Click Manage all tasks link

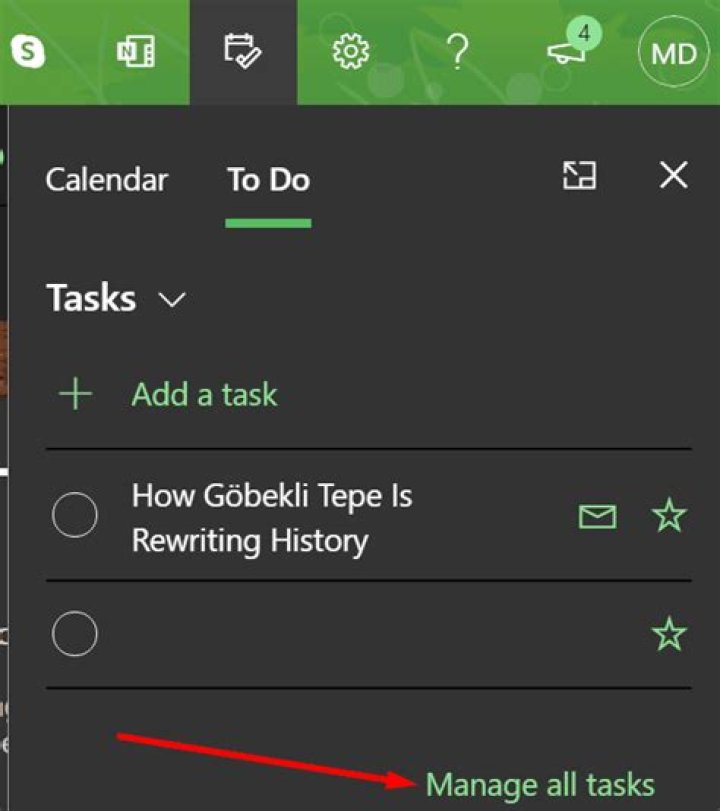[540, 785]
